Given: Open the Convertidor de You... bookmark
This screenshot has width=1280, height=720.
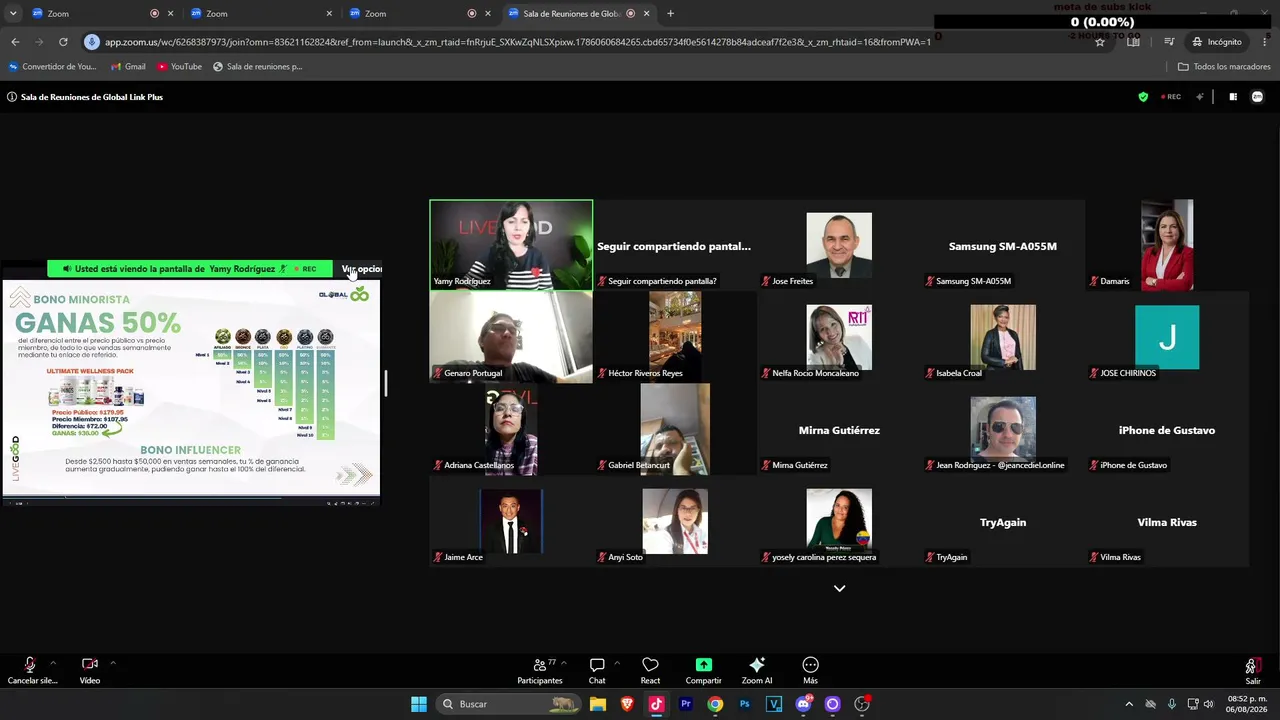Looking at the screenshot, I should click(53, 67).
